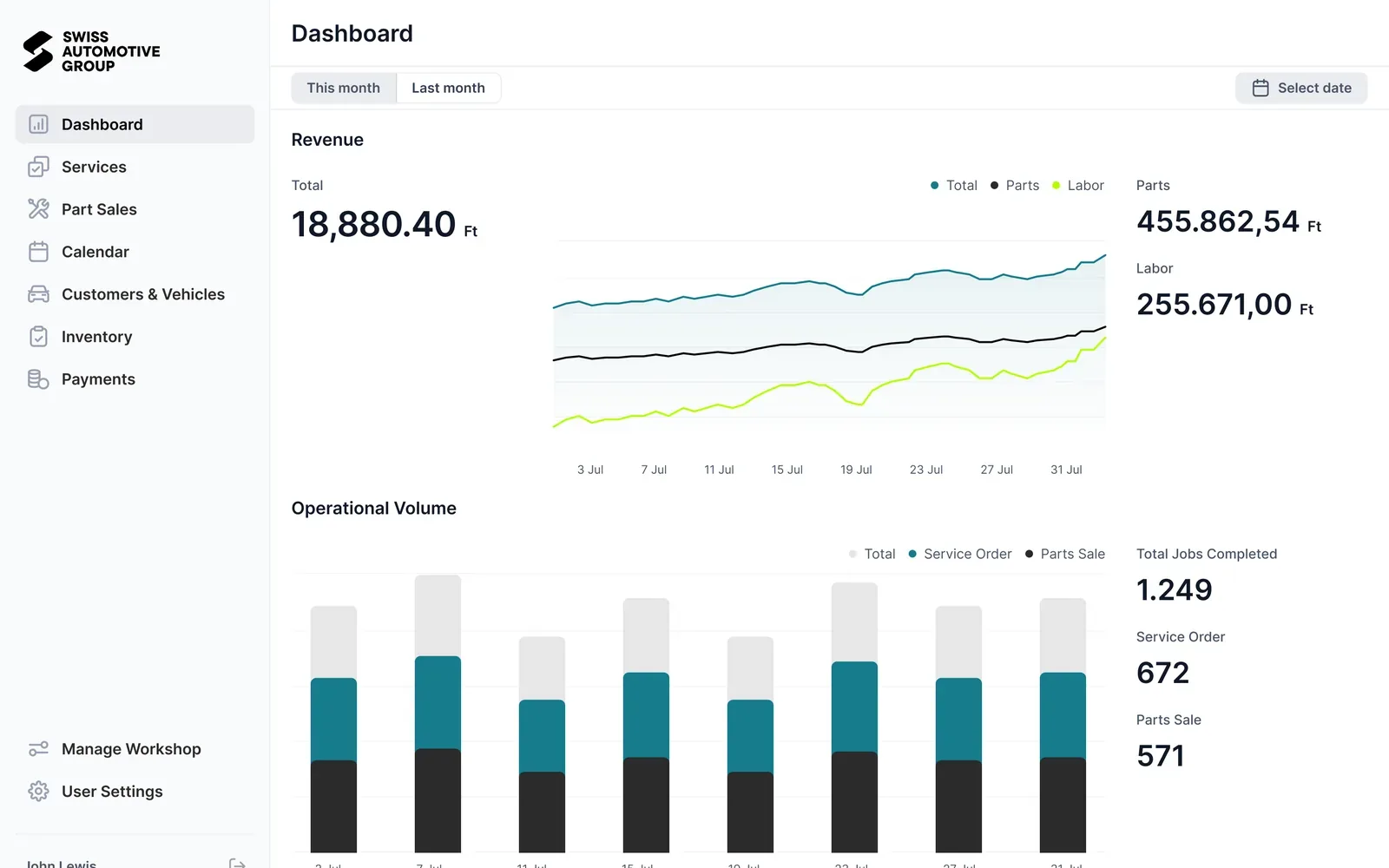Click the 455.862,54 Ft Parts revenue value

point(1228,221)
